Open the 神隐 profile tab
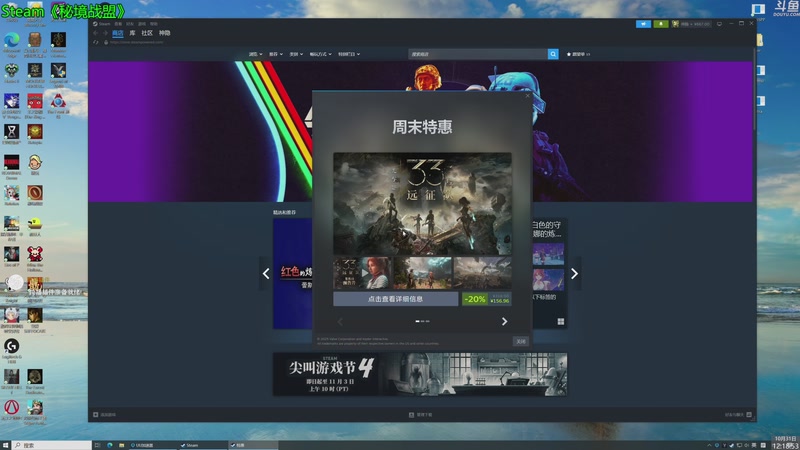Screen dimensions: 800x450 (164, 33)
